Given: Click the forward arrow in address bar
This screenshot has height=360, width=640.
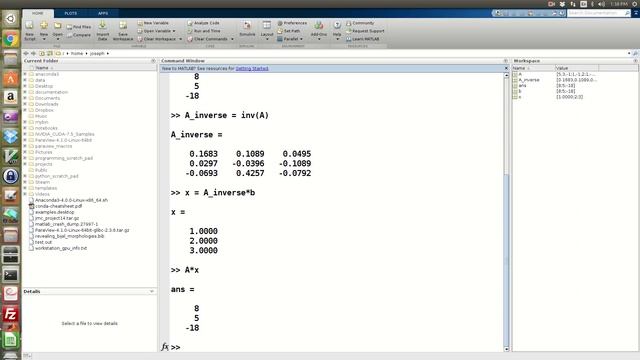Looking at the screenshot, I should click(x=33, y=53).
